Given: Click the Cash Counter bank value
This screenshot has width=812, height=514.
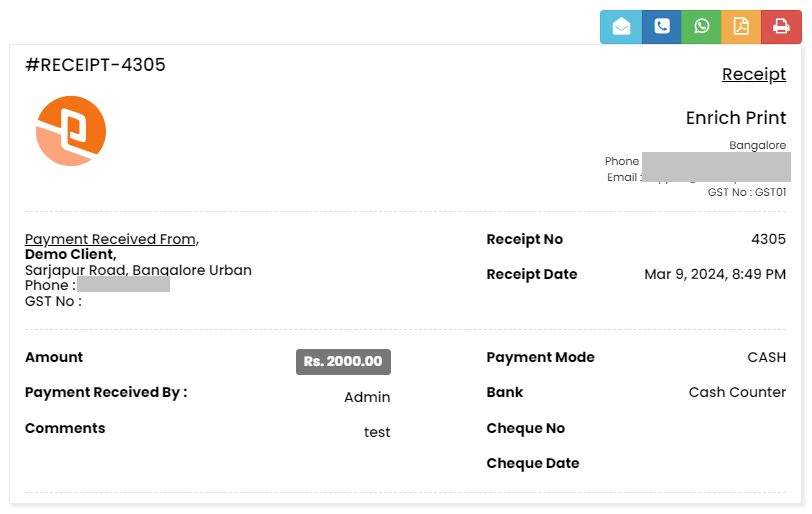Looking at the screenshot, I should click(x=737, y=392).
